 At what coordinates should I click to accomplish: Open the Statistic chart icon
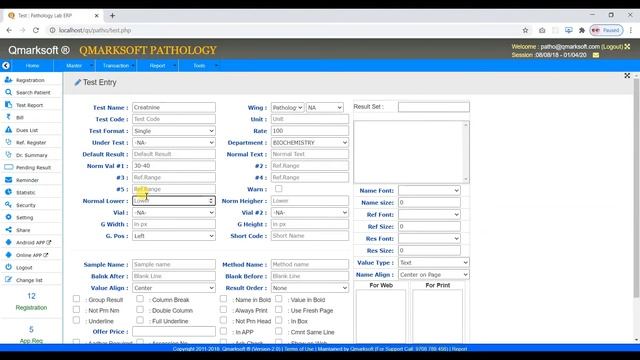pos(8,192)
